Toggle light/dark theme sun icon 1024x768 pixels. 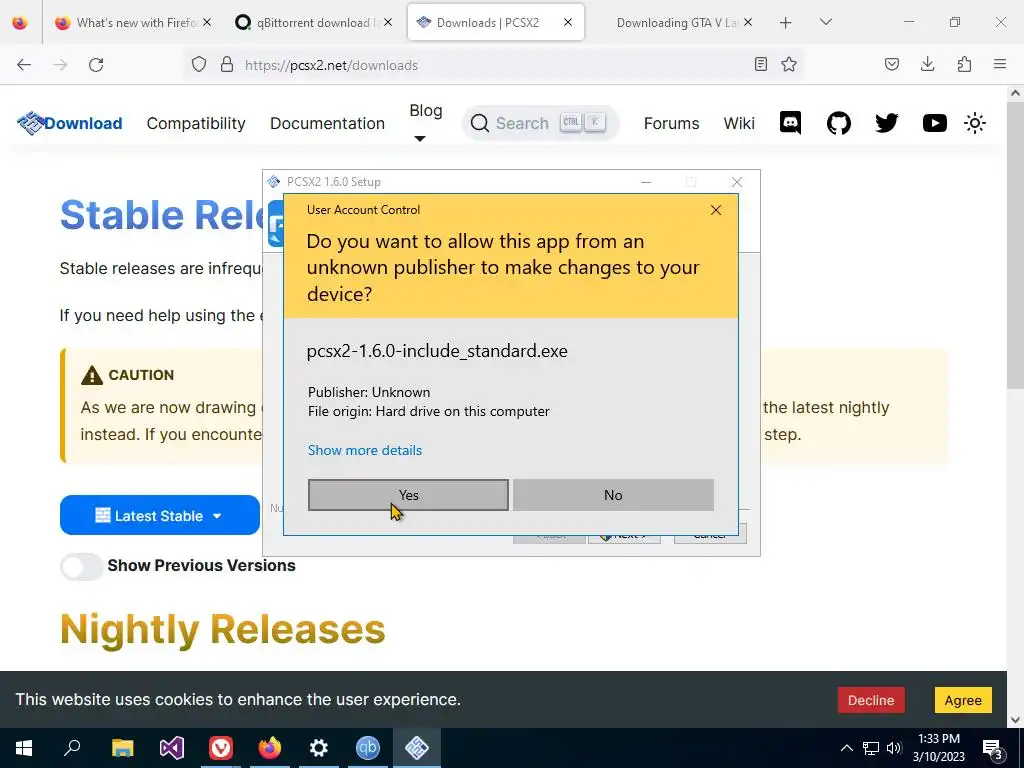pos(974,123)
